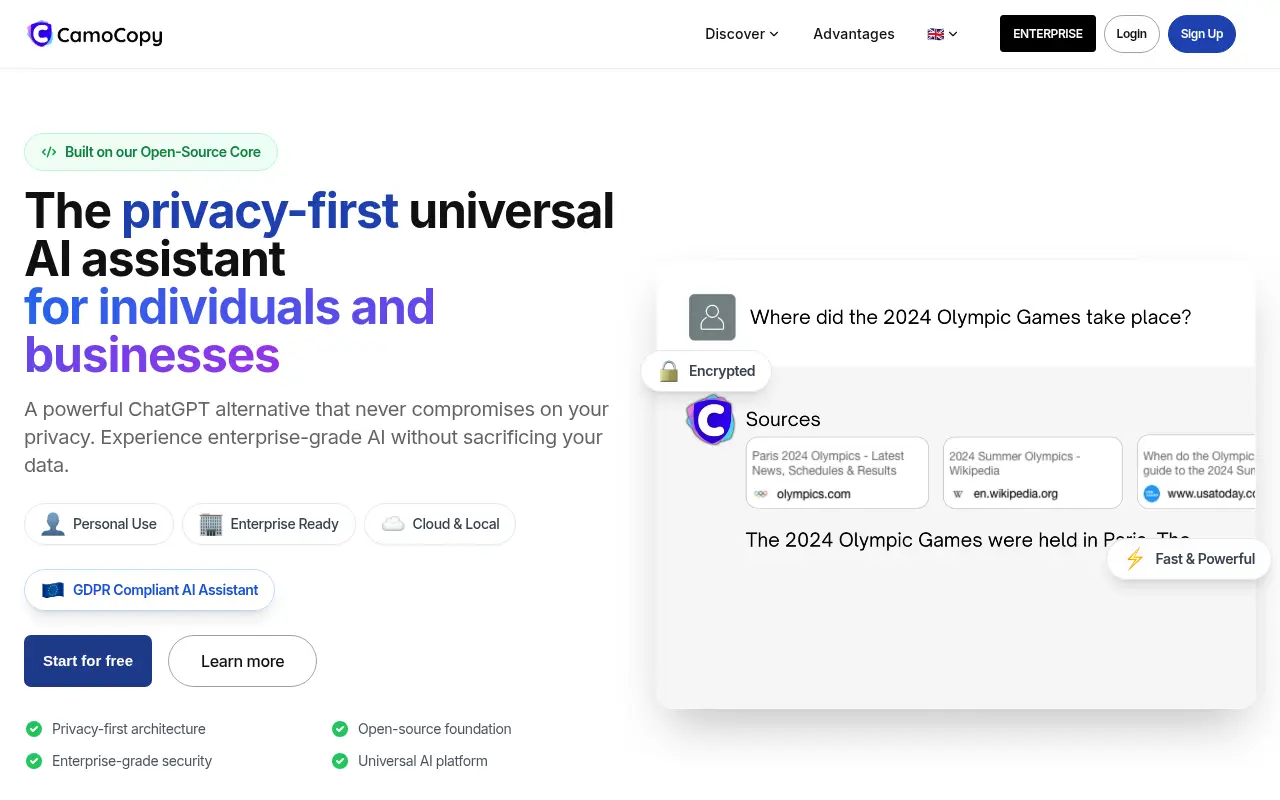The image size is (1280, 800).
Task: Click the Learn more button
Action: pyautogui.click(x=242, y=661)
